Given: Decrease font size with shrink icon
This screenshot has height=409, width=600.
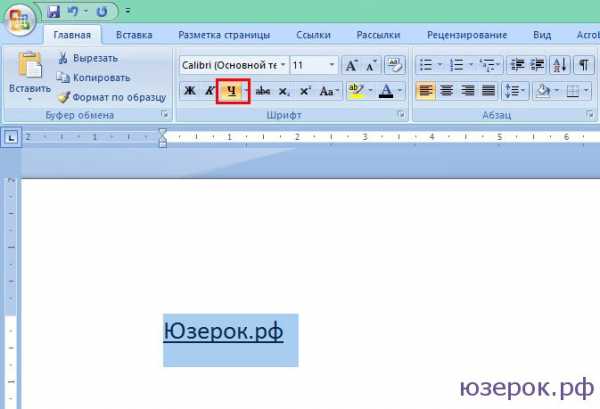Looking at the screenshot, I should (370, 65).
